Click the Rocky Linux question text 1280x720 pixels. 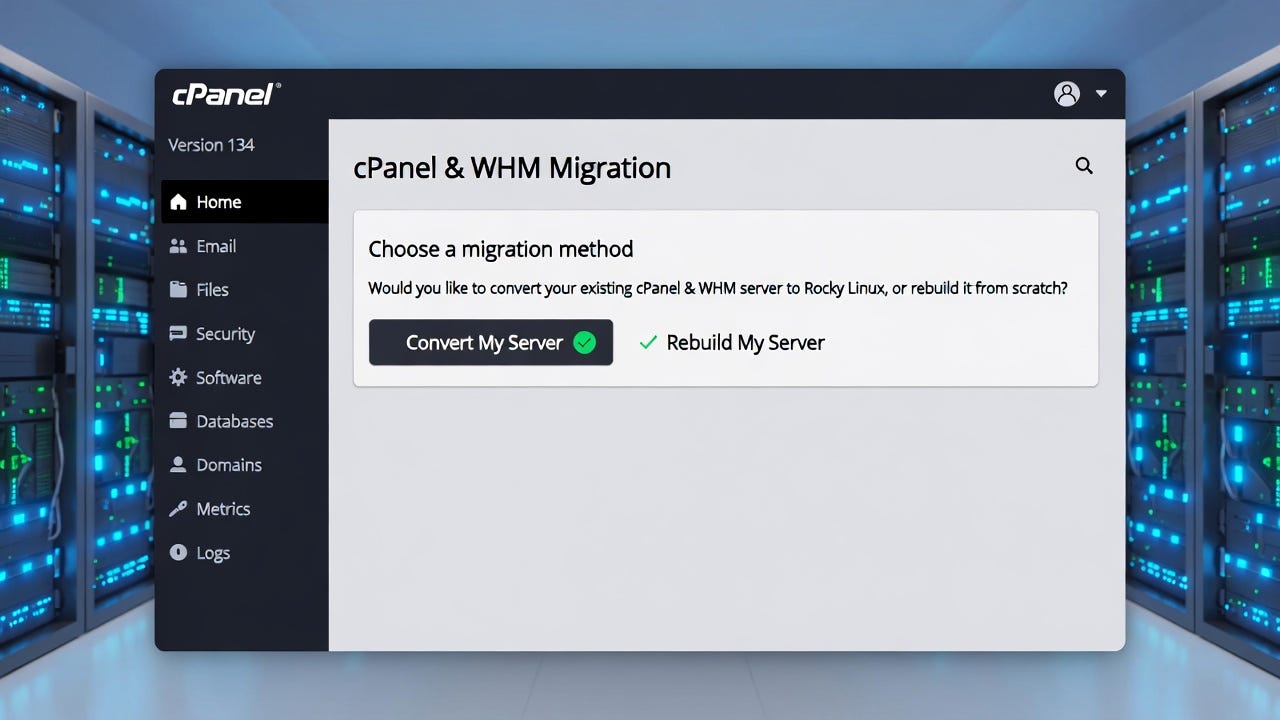[718, 288]
